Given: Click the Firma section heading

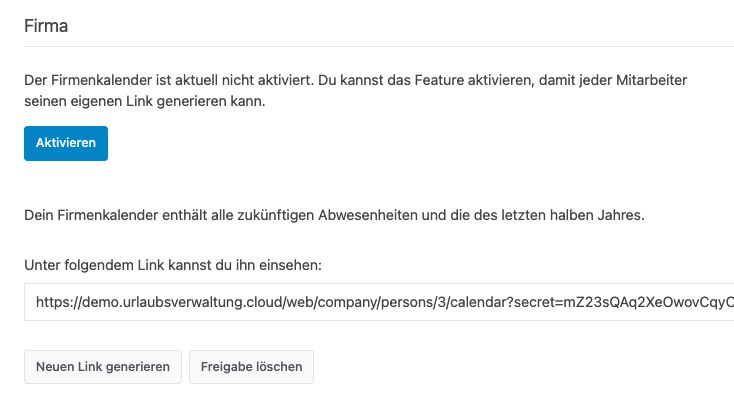Looking at the screenshot, I should point(46,26).
